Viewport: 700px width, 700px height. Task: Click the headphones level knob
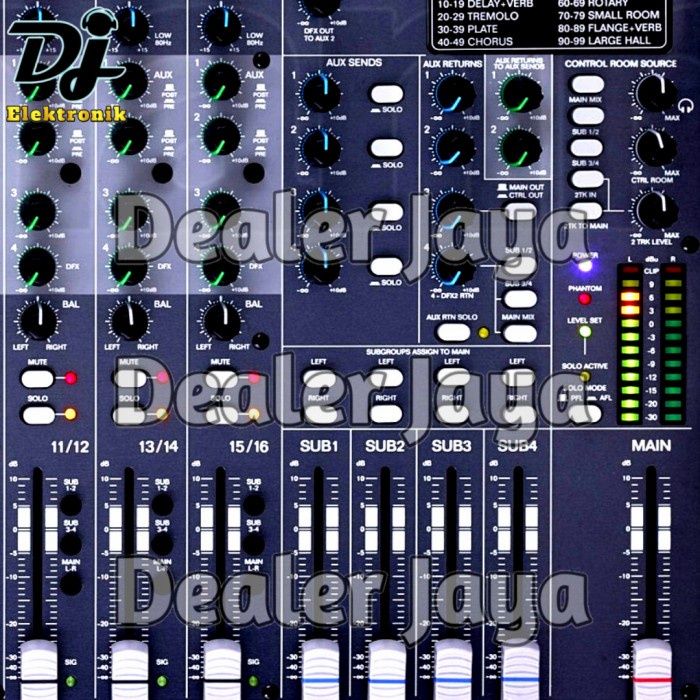(x=651, y=94)
